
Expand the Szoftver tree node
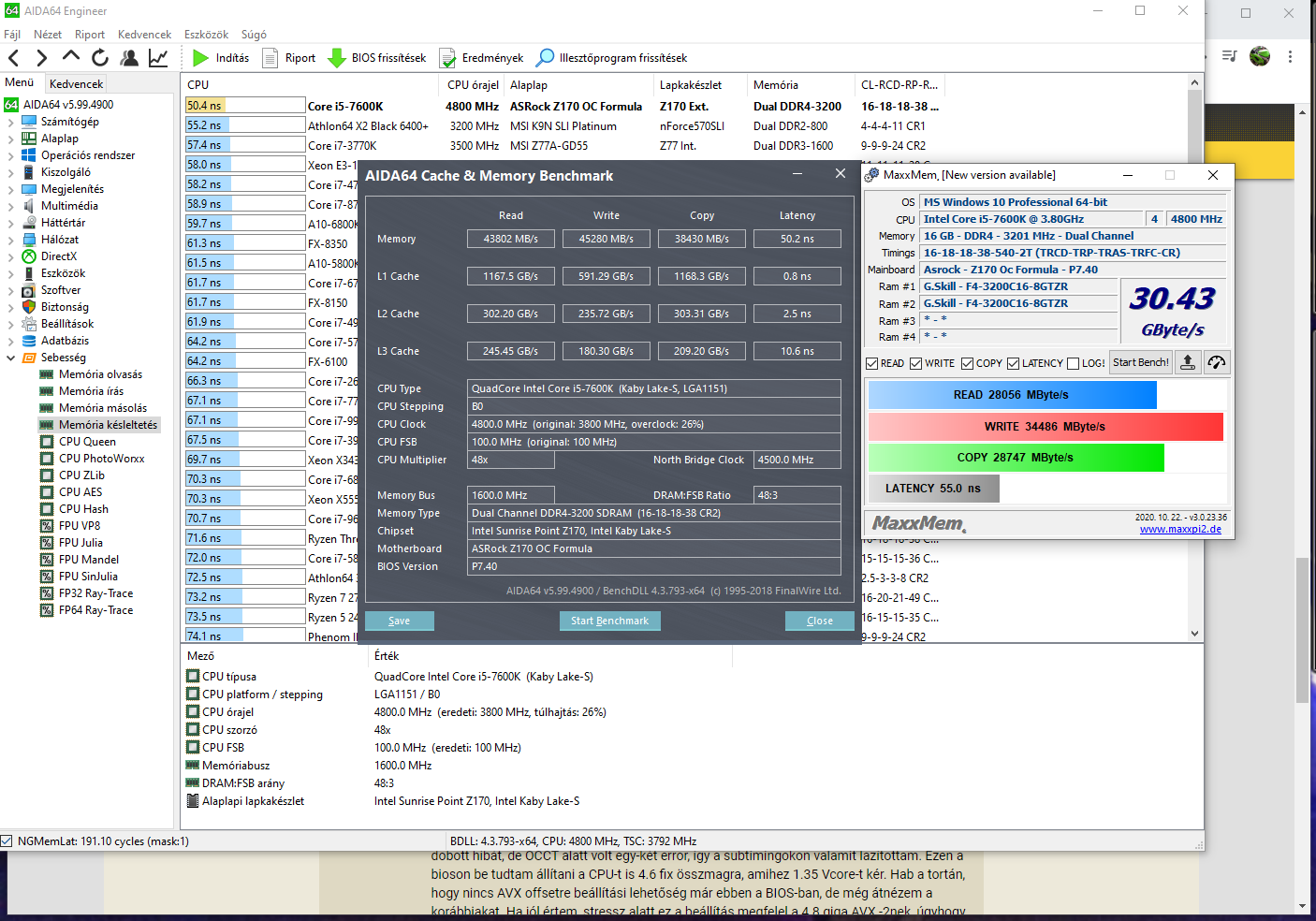[11, 290]
